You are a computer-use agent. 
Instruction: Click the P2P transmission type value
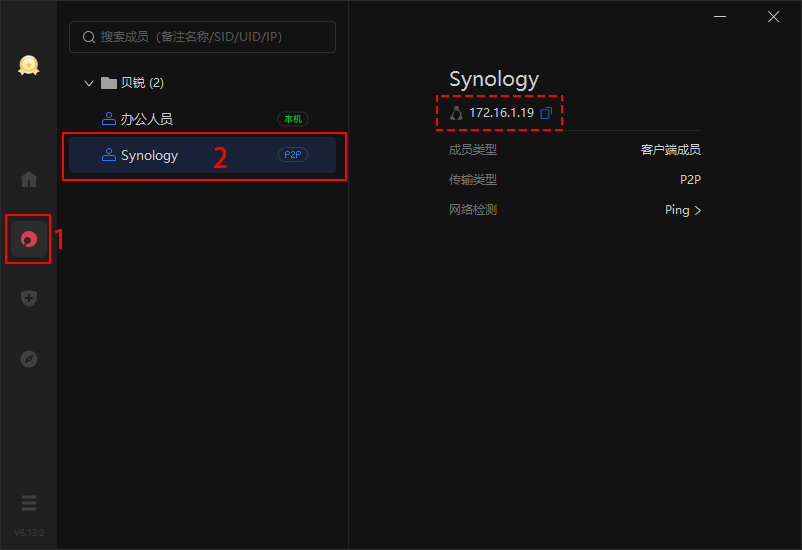[x=690, y=180]
